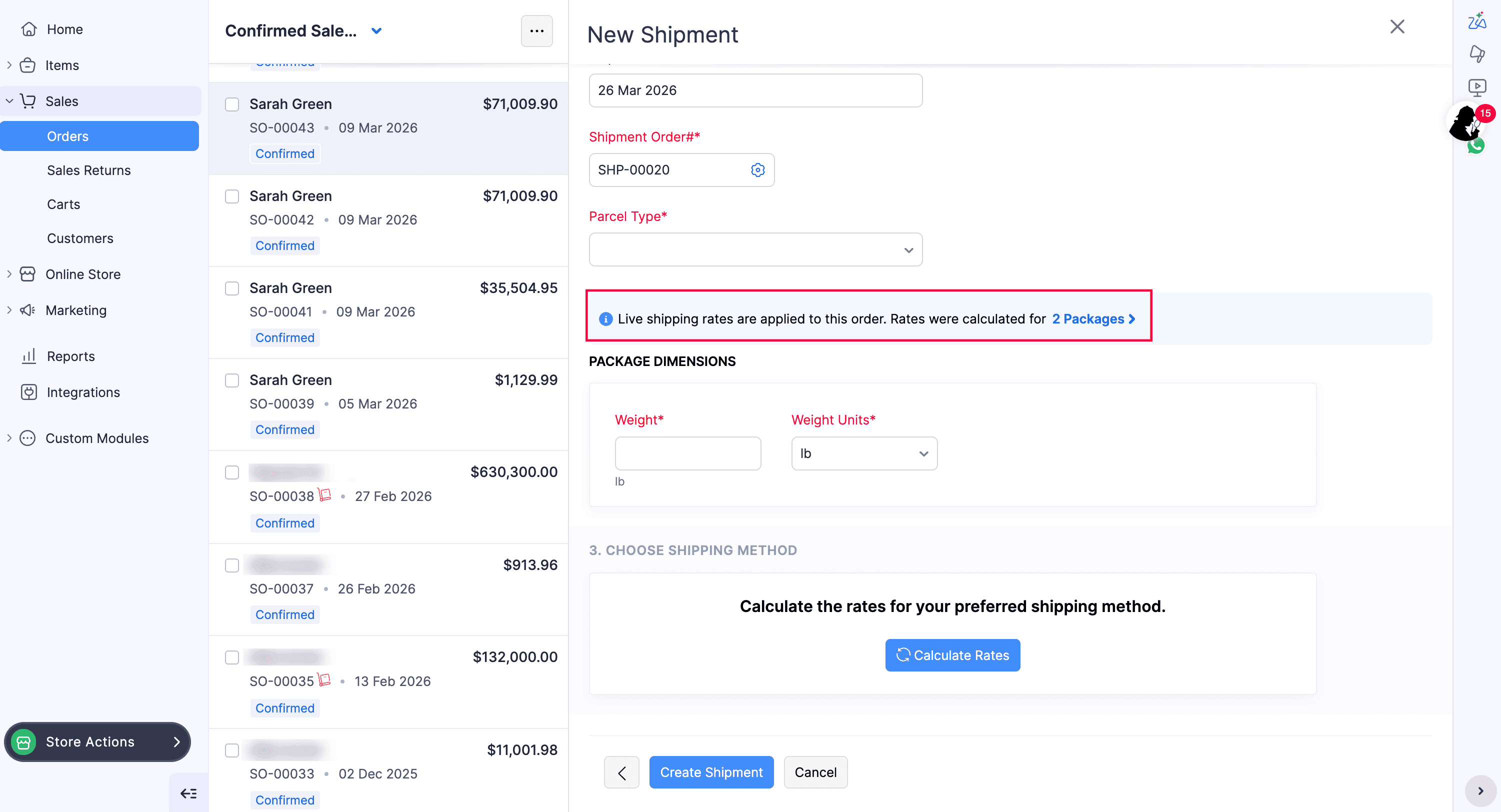Open the more options ellipsis button
The image size is (1501, 812).
[536, 31]
